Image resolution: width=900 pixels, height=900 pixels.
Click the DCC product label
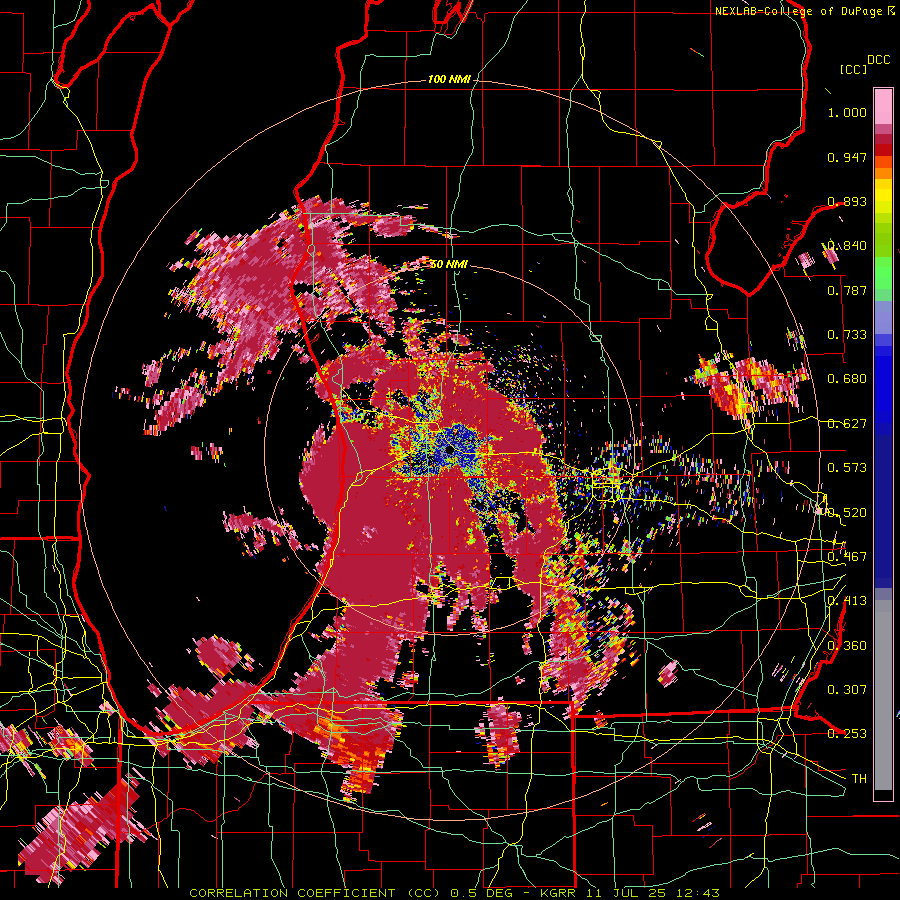[x=879, y=60]
